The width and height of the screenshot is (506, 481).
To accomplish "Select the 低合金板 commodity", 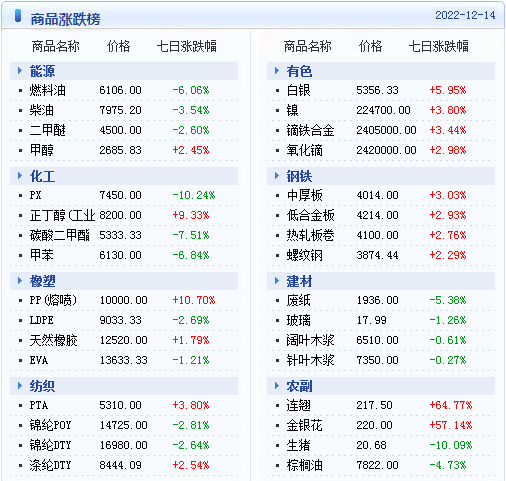I will 310,215.
